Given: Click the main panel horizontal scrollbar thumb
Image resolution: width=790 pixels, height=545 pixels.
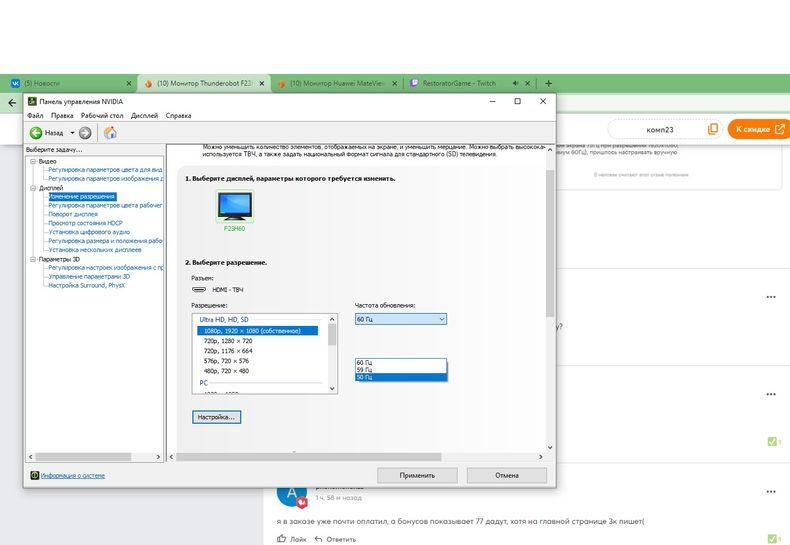Looking at the screenshot, I should (308, 457).
